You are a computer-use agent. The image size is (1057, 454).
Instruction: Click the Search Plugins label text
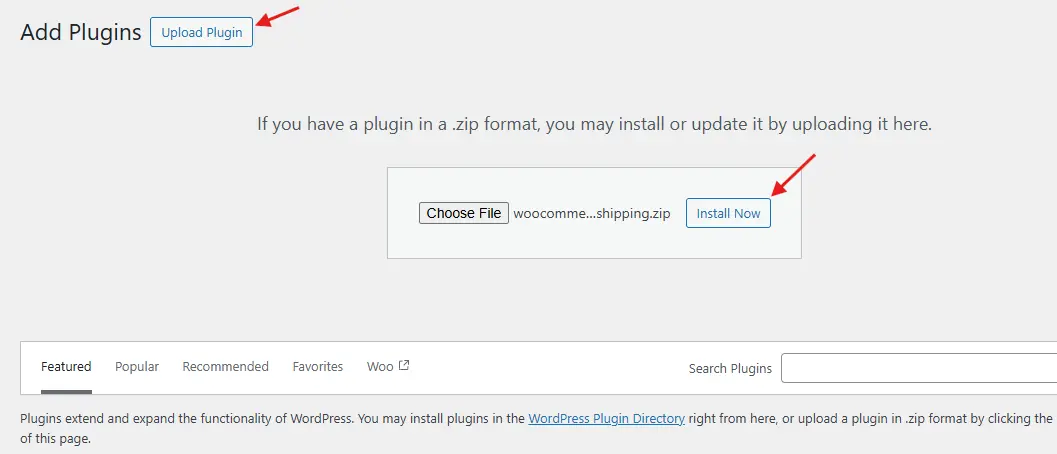coord(730,368)
